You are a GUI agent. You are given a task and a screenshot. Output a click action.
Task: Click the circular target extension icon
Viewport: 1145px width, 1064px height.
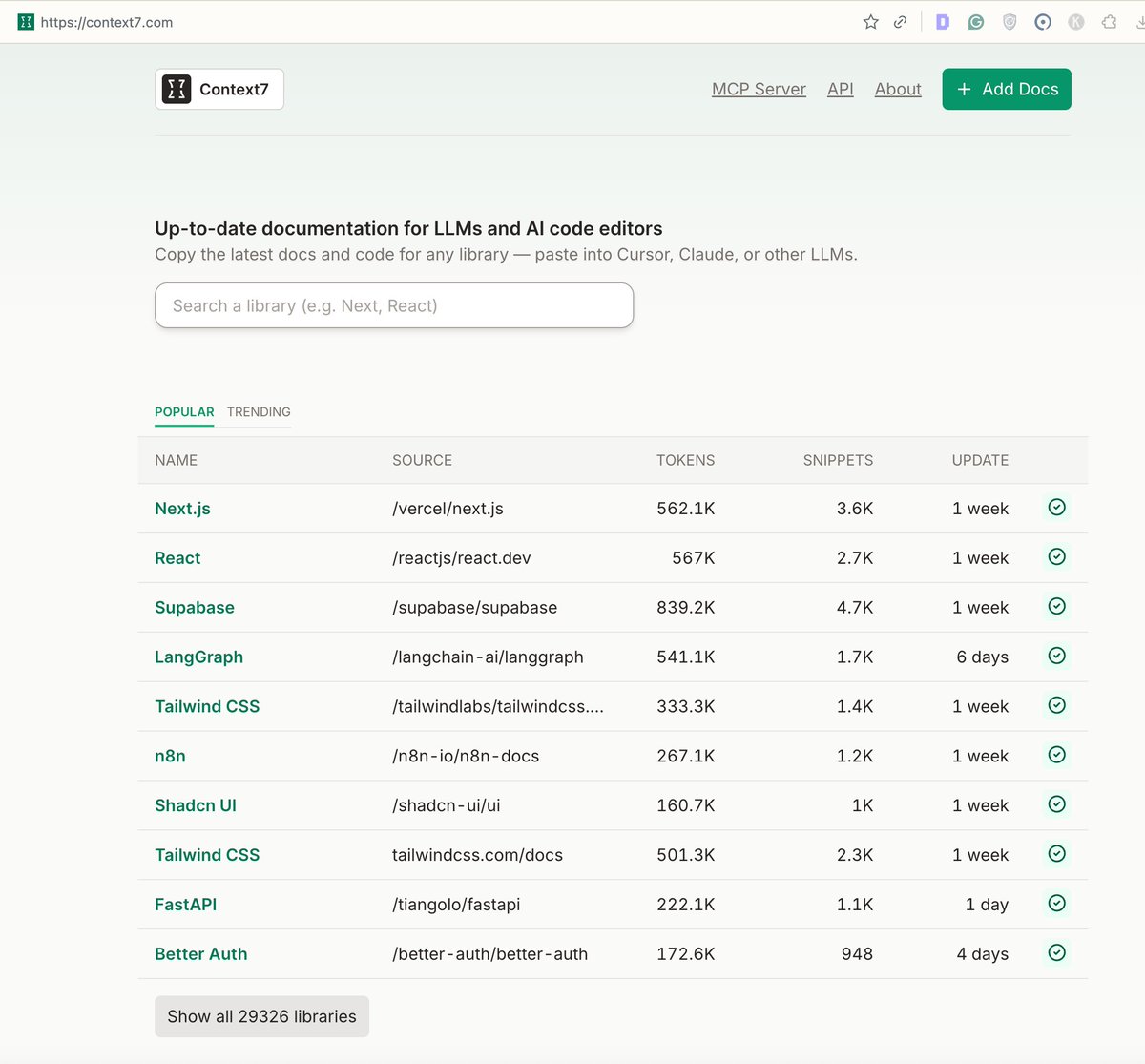[x=1043, y=22]
